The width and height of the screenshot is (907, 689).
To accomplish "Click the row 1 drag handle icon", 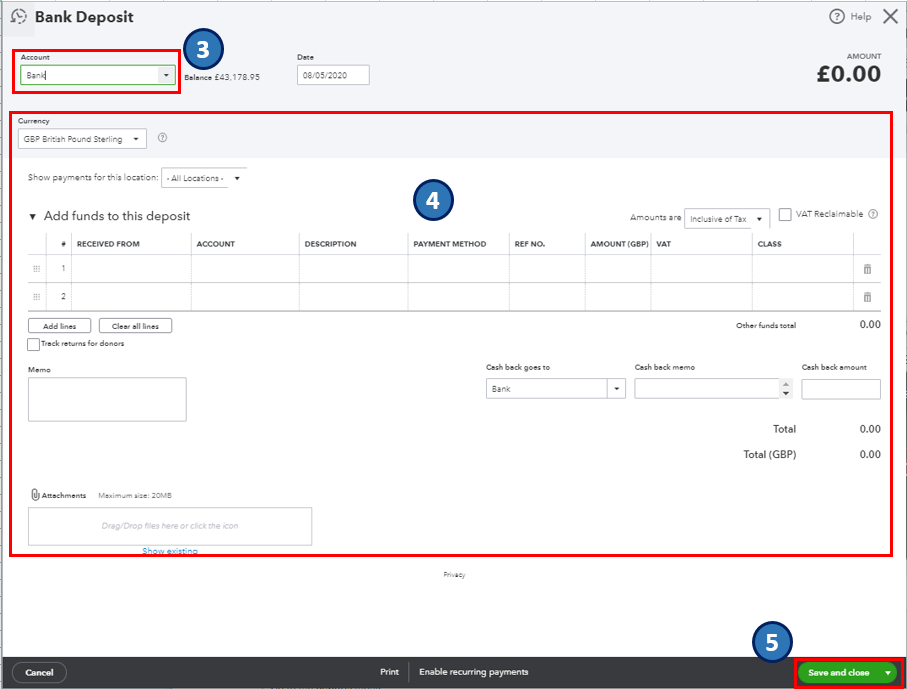I will click(x=37, y=269).
